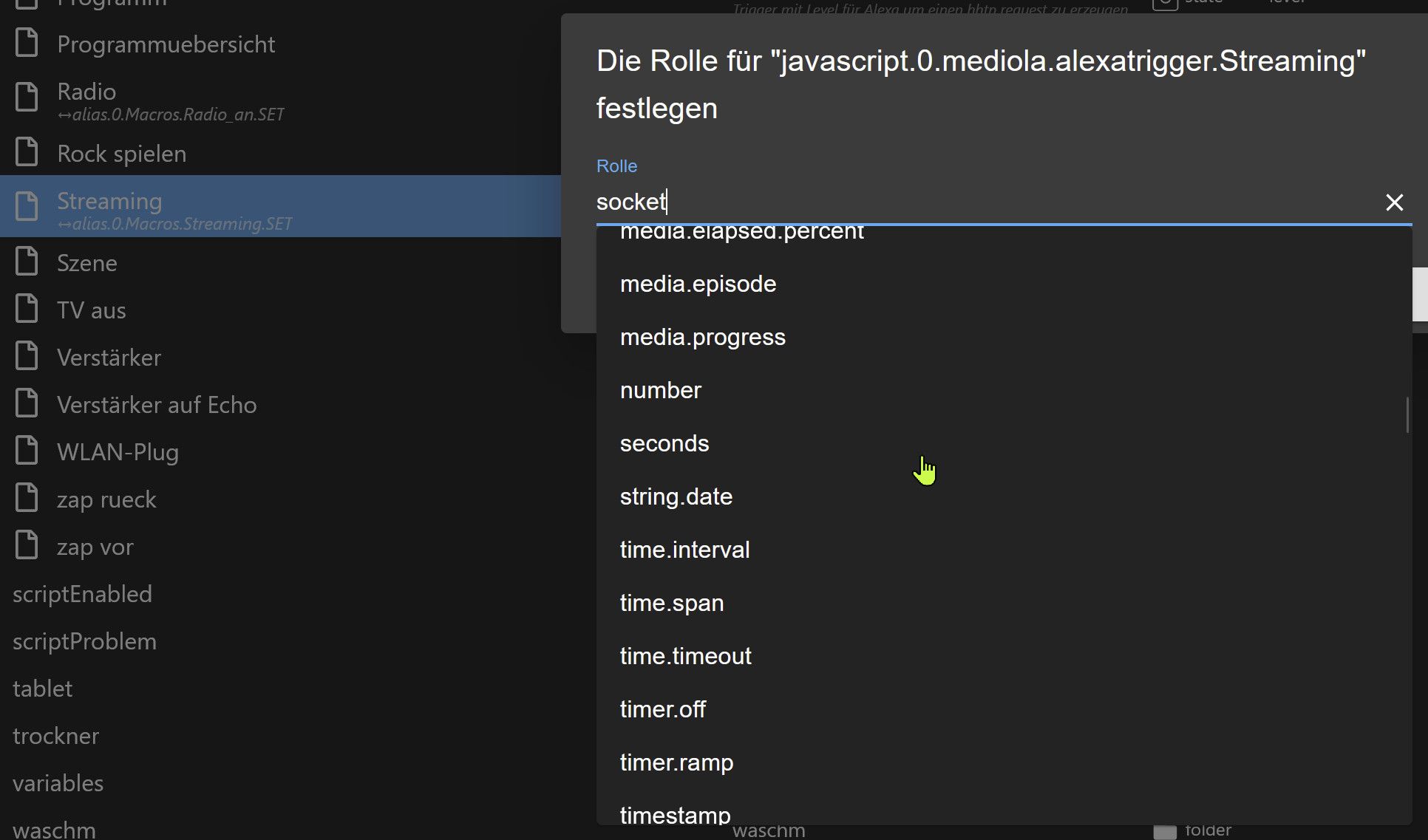1428x840 pixels.
Task: Click the file icon beside zap vor
Action: [x=27, y=546]
